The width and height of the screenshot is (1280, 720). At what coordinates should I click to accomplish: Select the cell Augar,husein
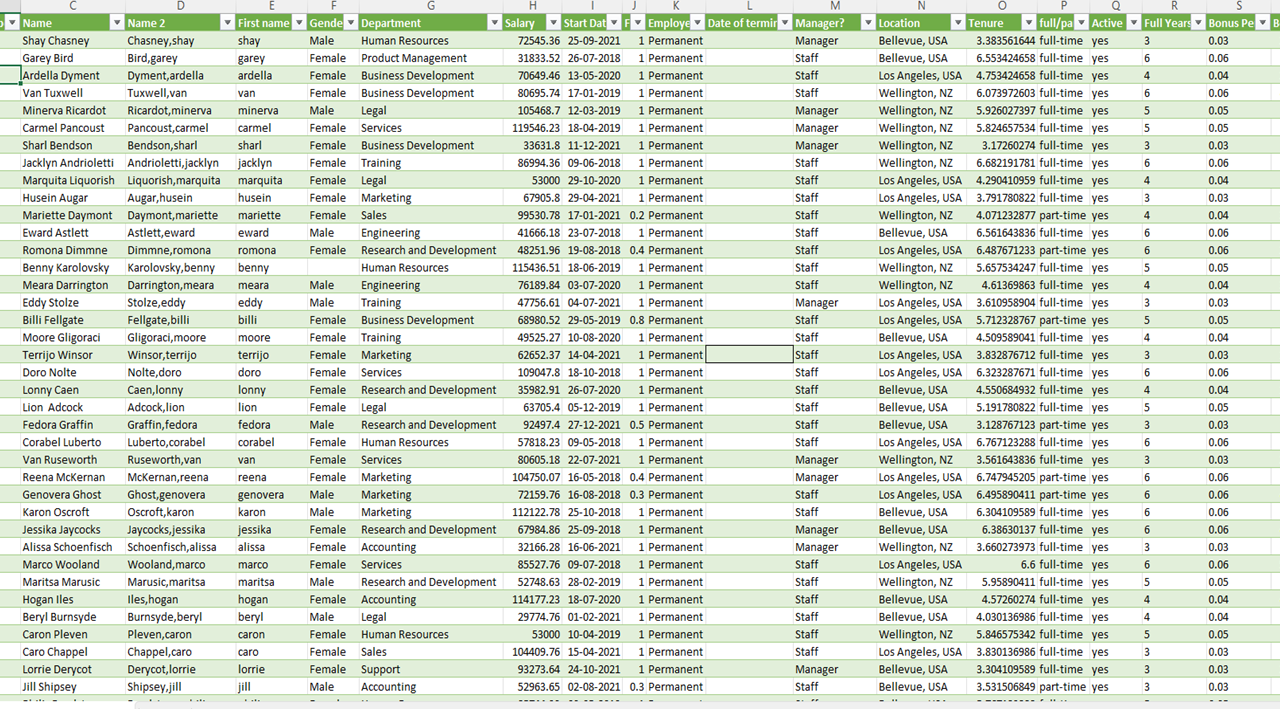180,198
